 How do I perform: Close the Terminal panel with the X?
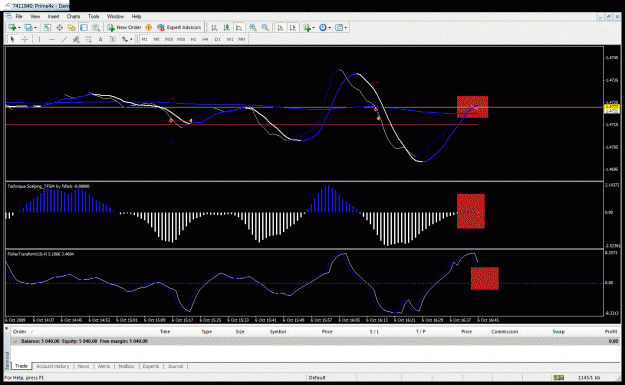click(6, 329)
